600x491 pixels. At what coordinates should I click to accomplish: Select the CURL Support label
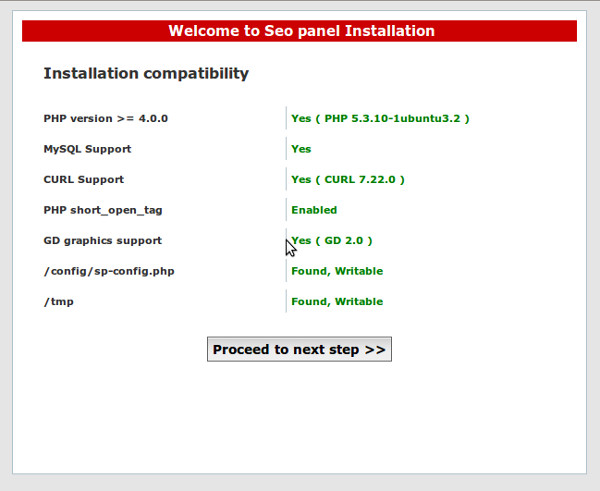(x=84, y=180)
